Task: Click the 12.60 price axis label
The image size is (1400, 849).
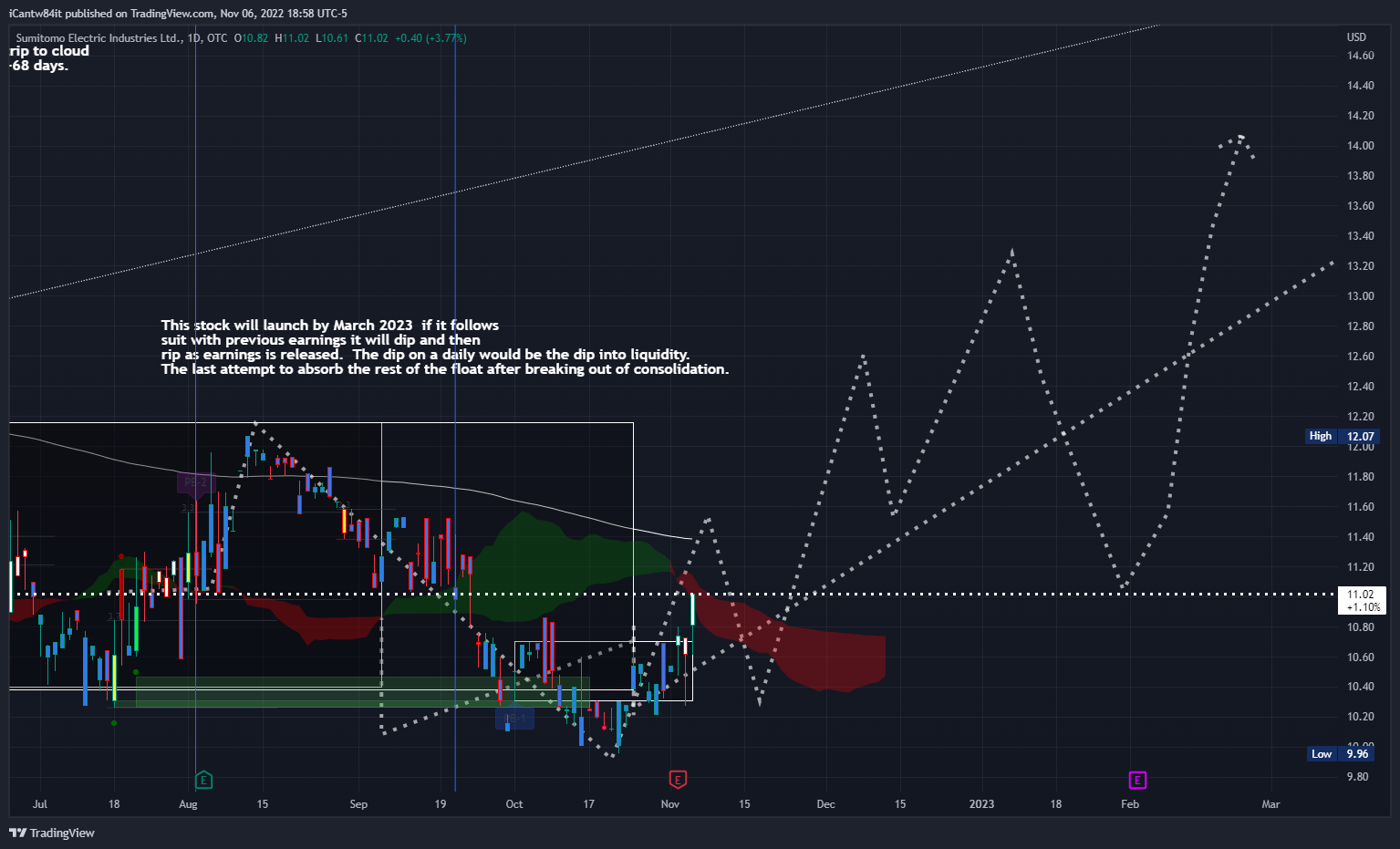Action: [1360, 357]
